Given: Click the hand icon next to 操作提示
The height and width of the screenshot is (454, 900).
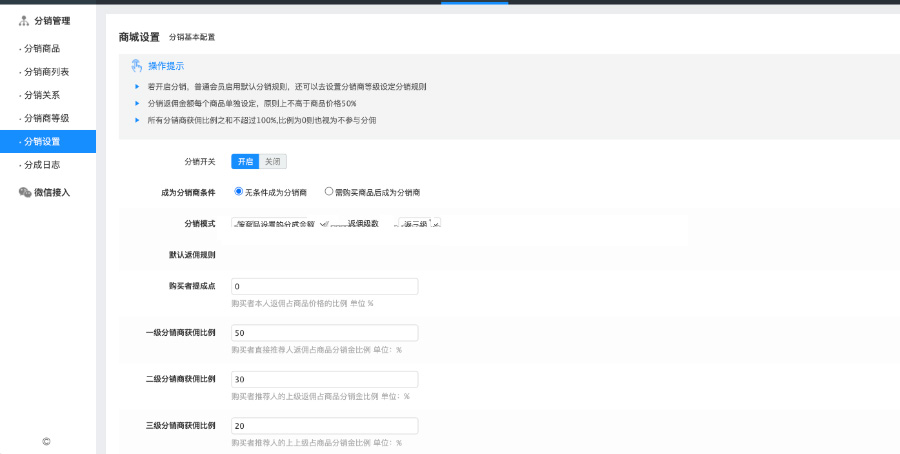Looking at the screenshot, I should tap(137, 66).
